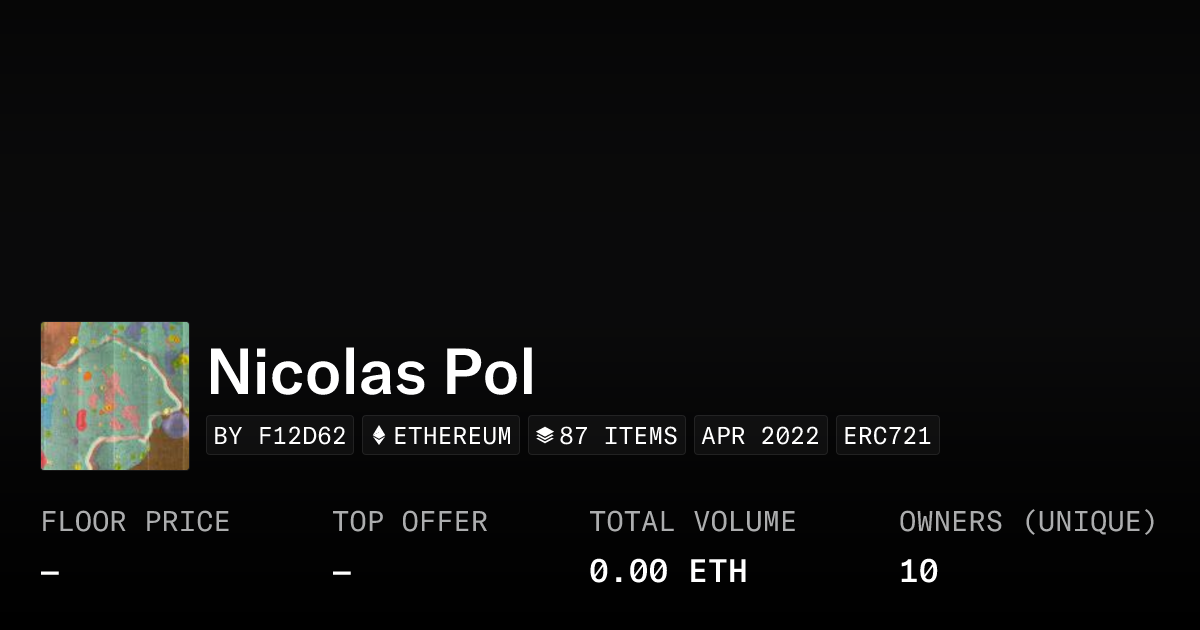1200x630 pixels.
Task: Select the Nicolas Pol collection title
Action: (371, 373)
